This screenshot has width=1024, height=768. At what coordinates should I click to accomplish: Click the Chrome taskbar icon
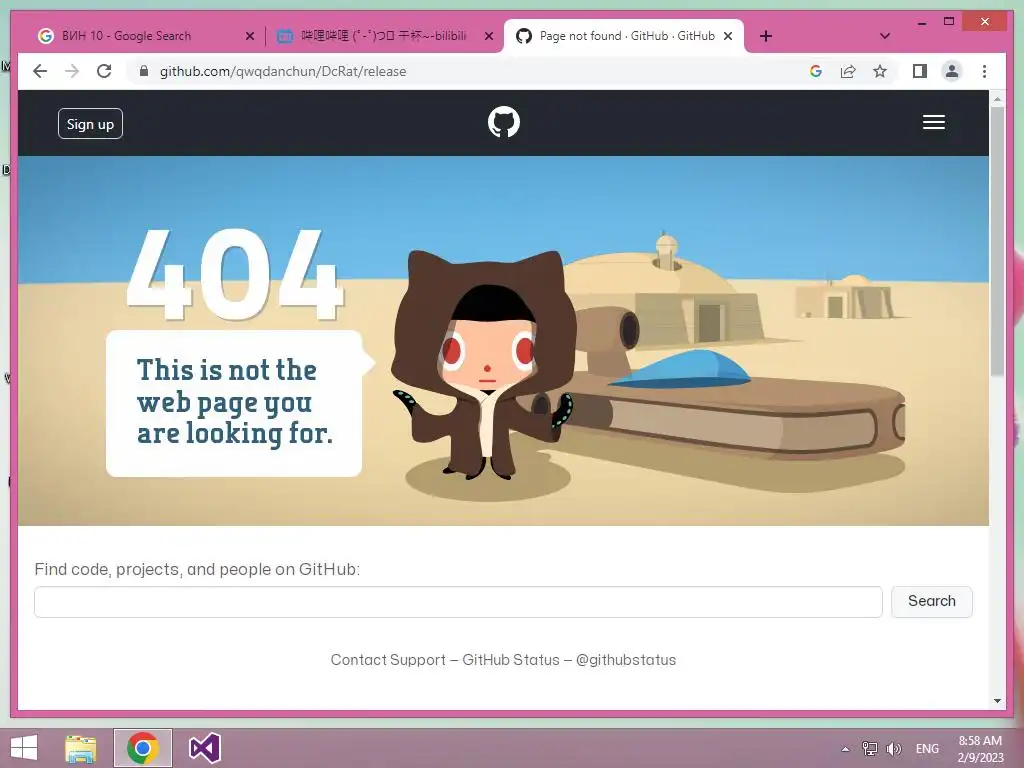143,748
